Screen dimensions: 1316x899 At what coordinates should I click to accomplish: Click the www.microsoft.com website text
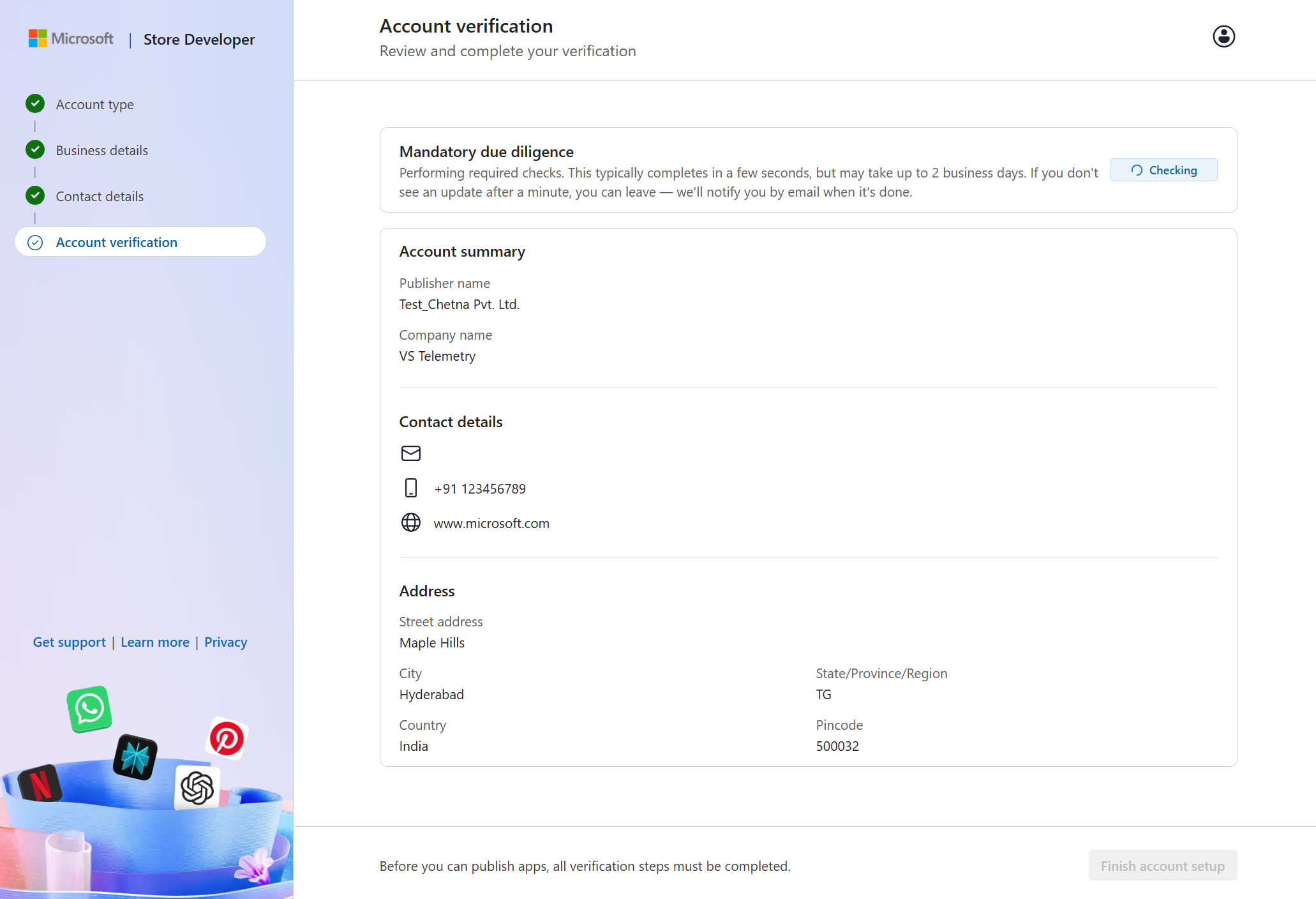click(x=491, y=524)
